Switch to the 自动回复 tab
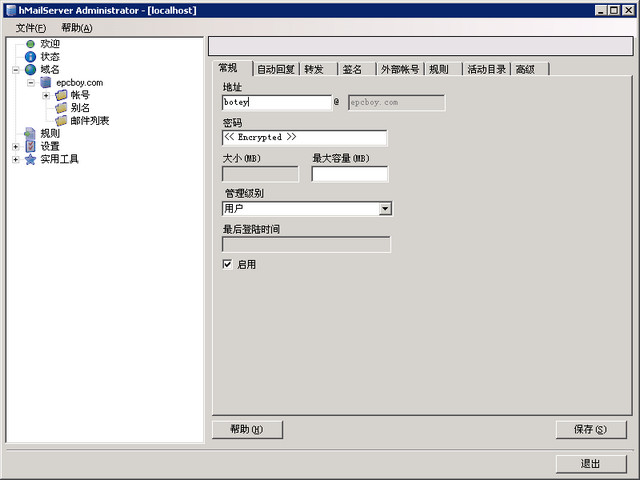This screenshot has height=480, width=640. pos(276,69)
